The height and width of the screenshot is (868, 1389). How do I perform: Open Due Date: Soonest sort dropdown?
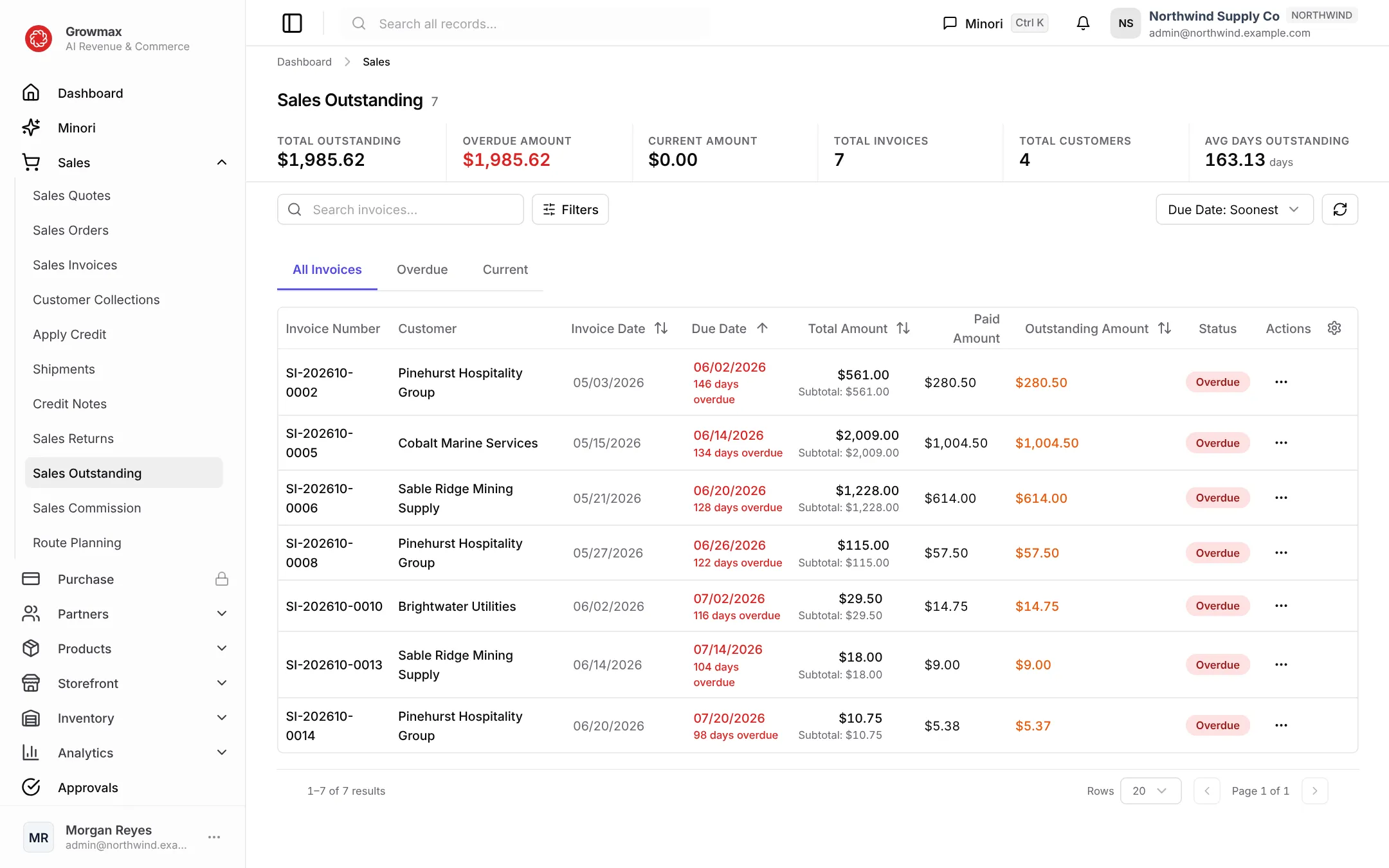pyautogui.click(x=1234, y=210)
